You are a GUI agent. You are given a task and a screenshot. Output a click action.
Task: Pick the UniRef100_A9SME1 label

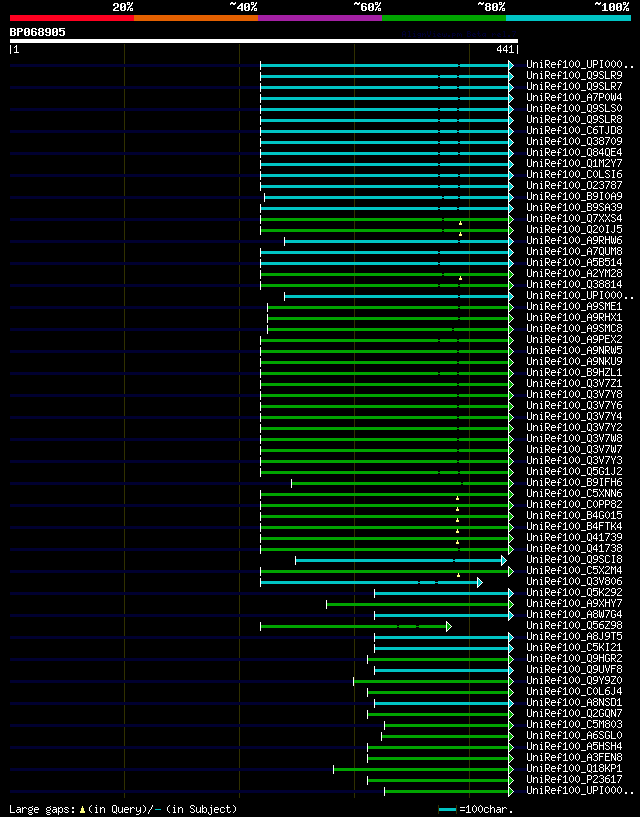point(574,306)
